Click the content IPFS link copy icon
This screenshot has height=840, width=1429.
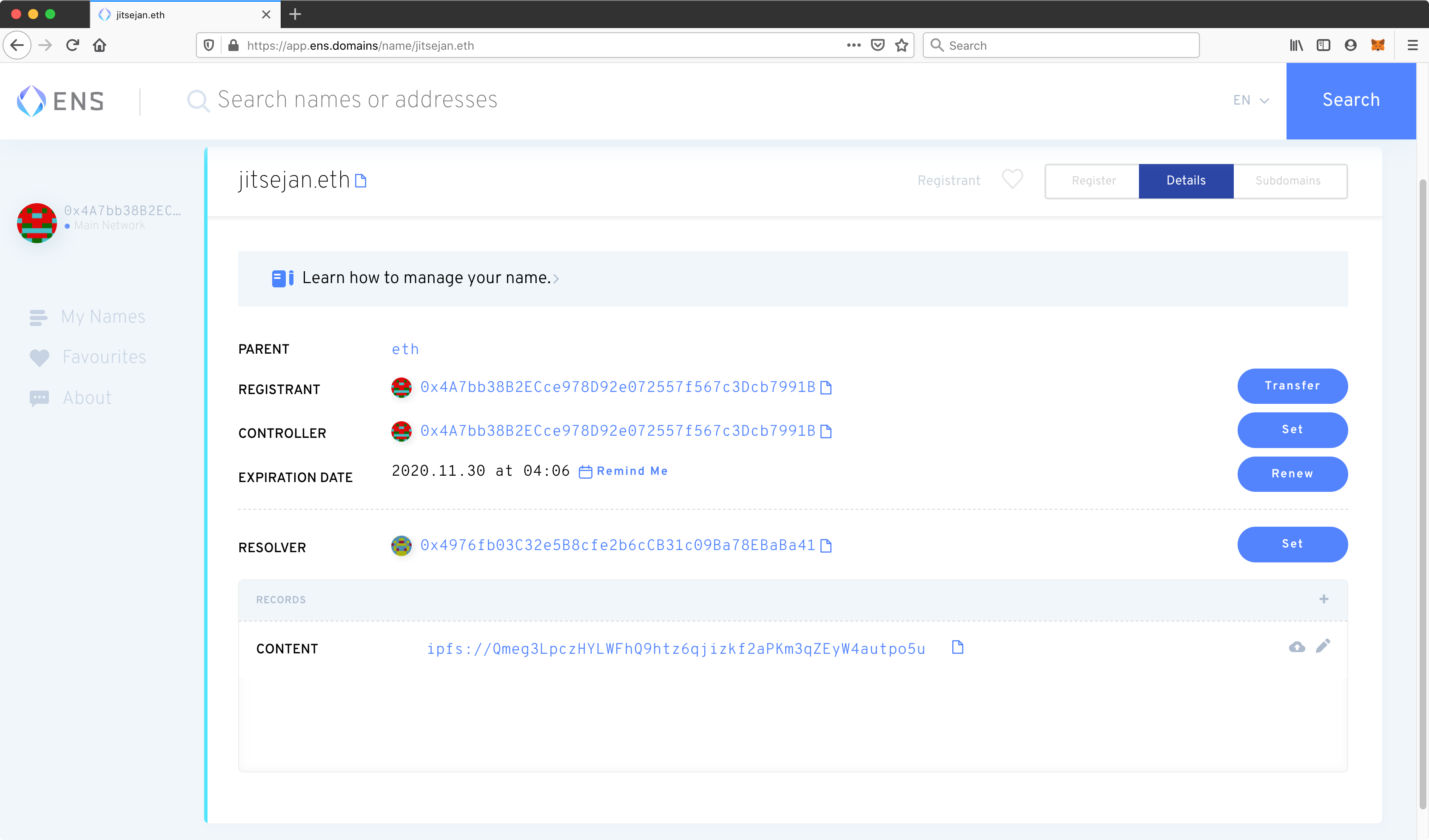(956, 648)
